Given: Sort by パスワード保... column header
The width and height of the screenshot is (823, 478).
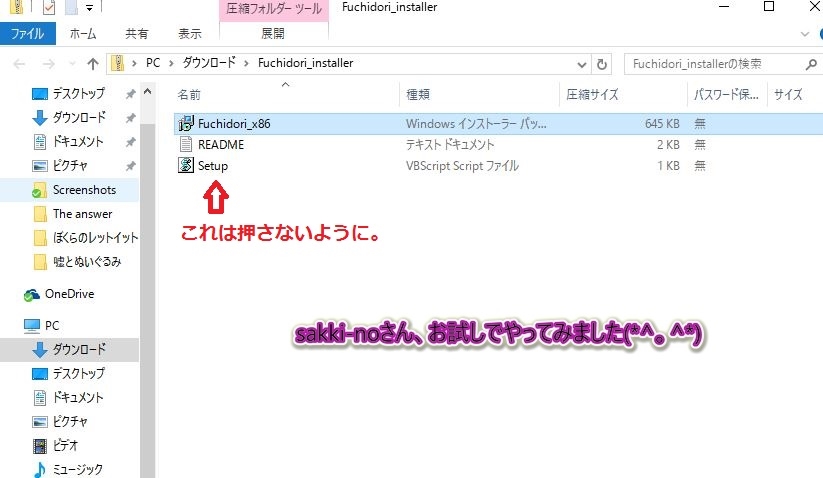Looking at the screenshot, I should click(726, 94).
